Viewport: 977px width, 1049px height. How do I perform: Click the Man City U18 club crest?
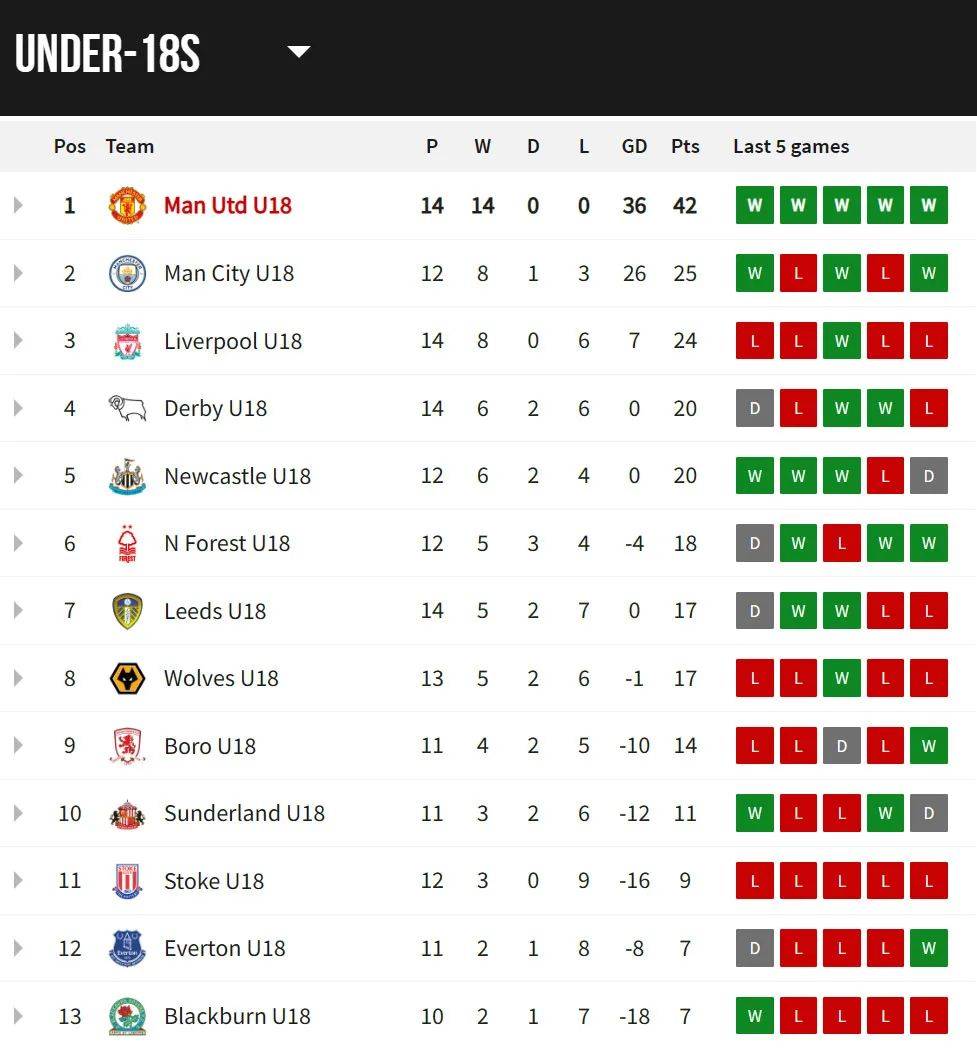tap(127, 273)
